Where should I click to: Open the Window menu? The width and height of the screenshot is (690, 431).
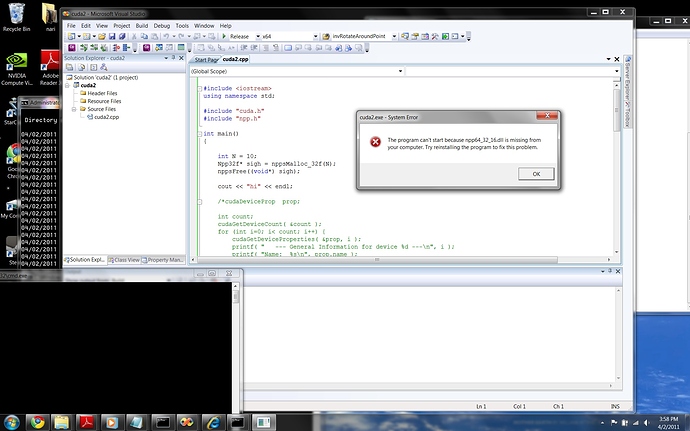[x=204, y=26]
